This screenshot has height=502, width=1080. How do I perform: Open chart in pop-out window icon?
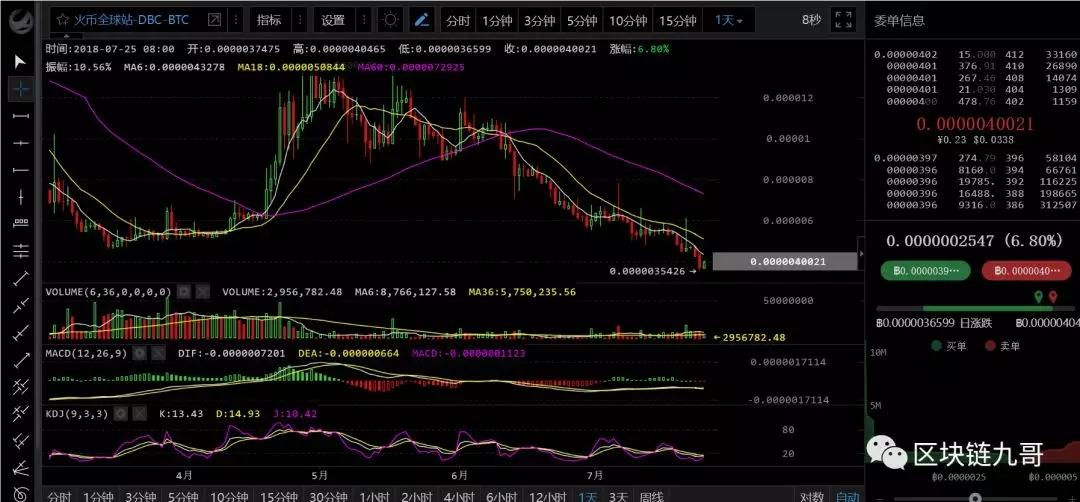pyautogui.click(x=215, y=20)
